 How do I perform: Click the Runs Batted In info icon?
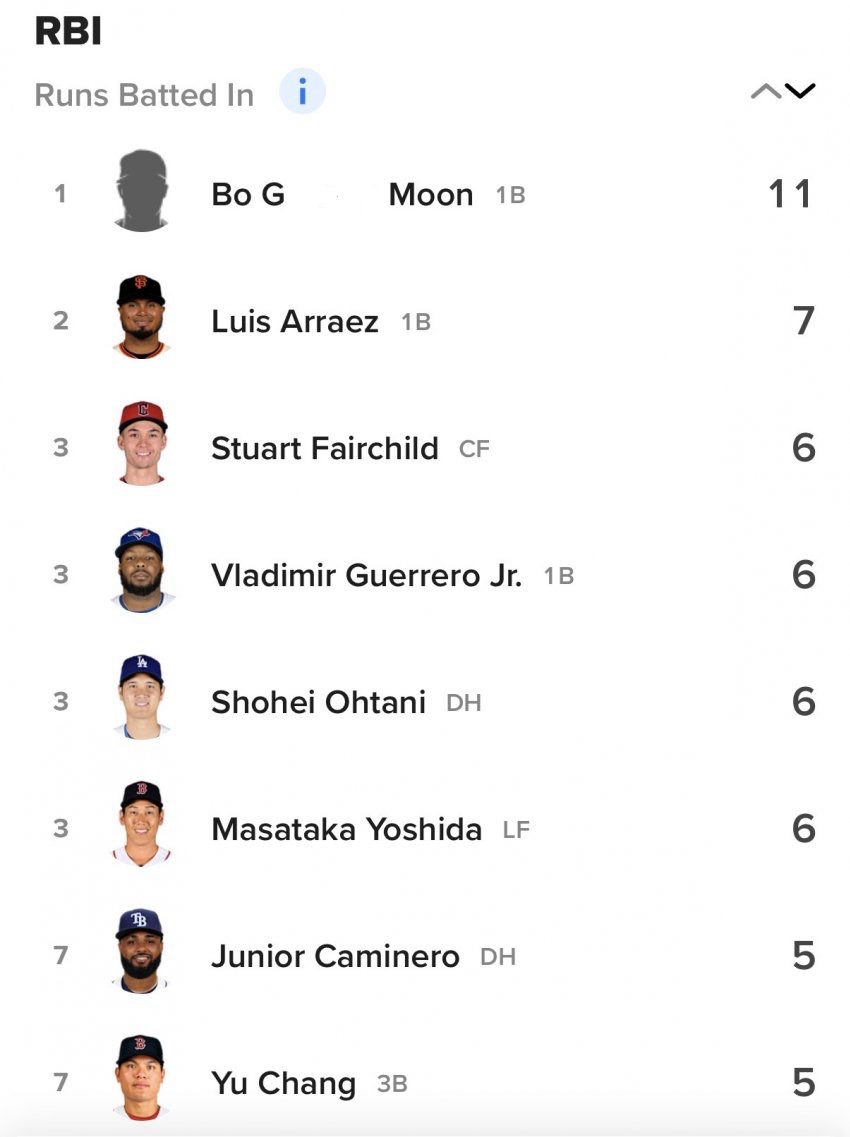(302, 93)
